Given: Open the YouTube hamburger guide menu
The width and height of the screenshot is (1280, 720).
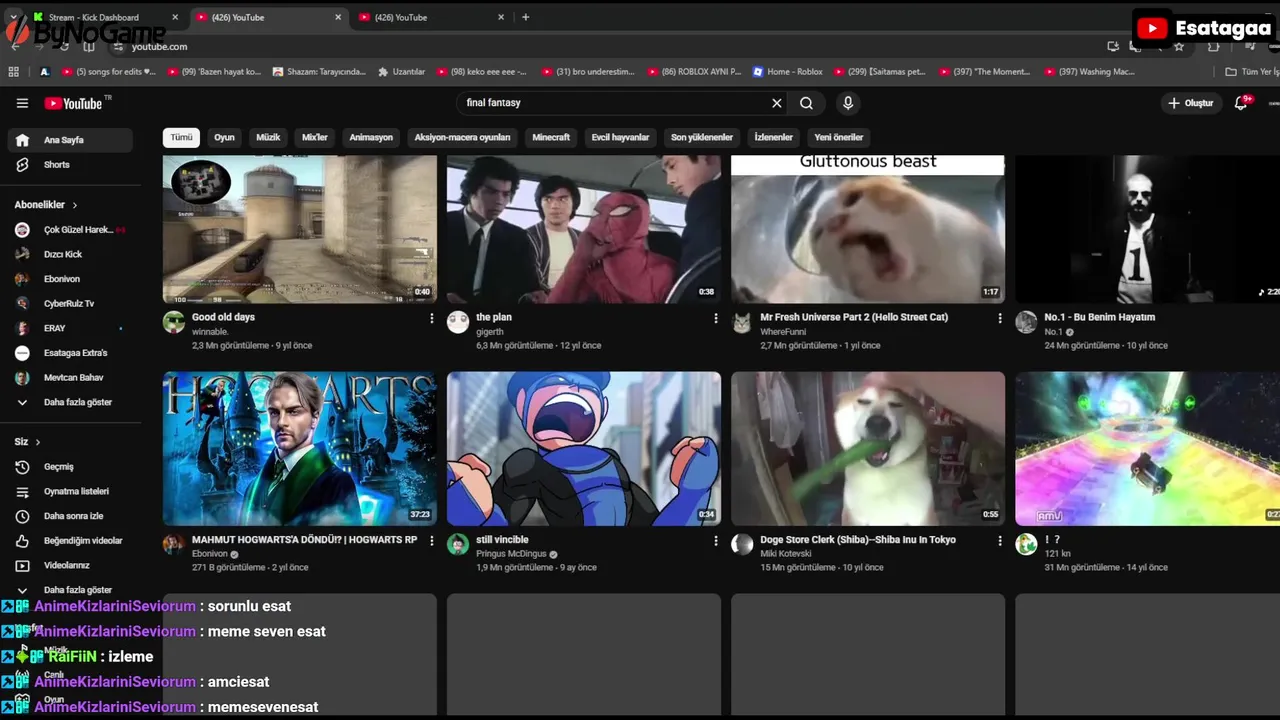Looking at the screenshot, I should pos(22,103).
